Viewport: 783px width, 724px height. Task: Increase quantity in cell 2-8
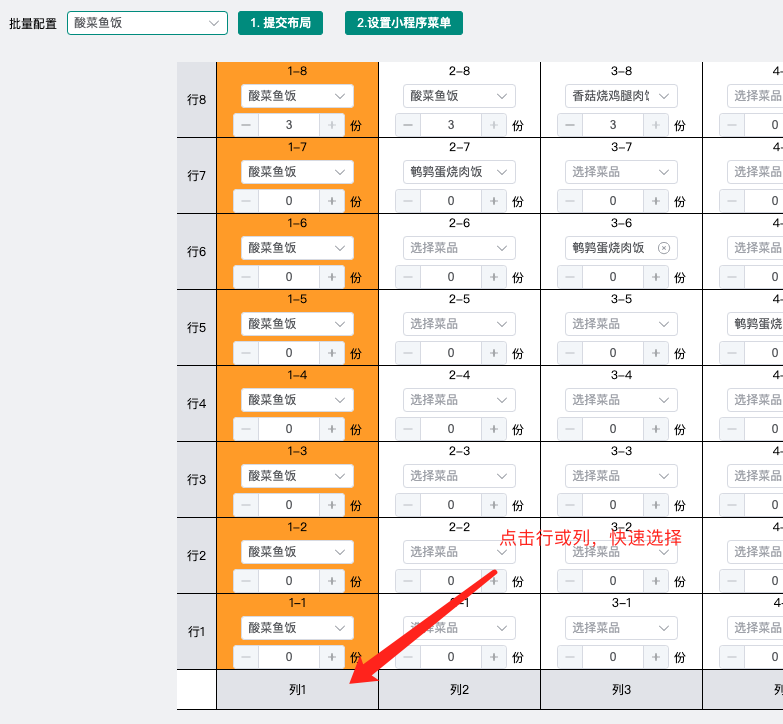[x=494, y=125]
